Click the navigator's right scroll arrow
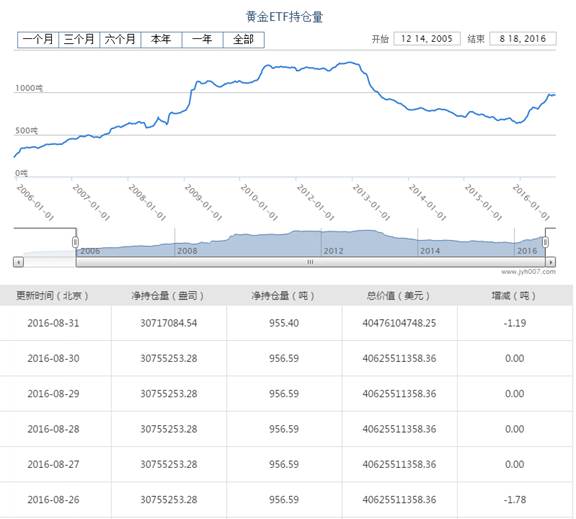The width and height of the screenshot is (576, 519). tap(551, 262)
